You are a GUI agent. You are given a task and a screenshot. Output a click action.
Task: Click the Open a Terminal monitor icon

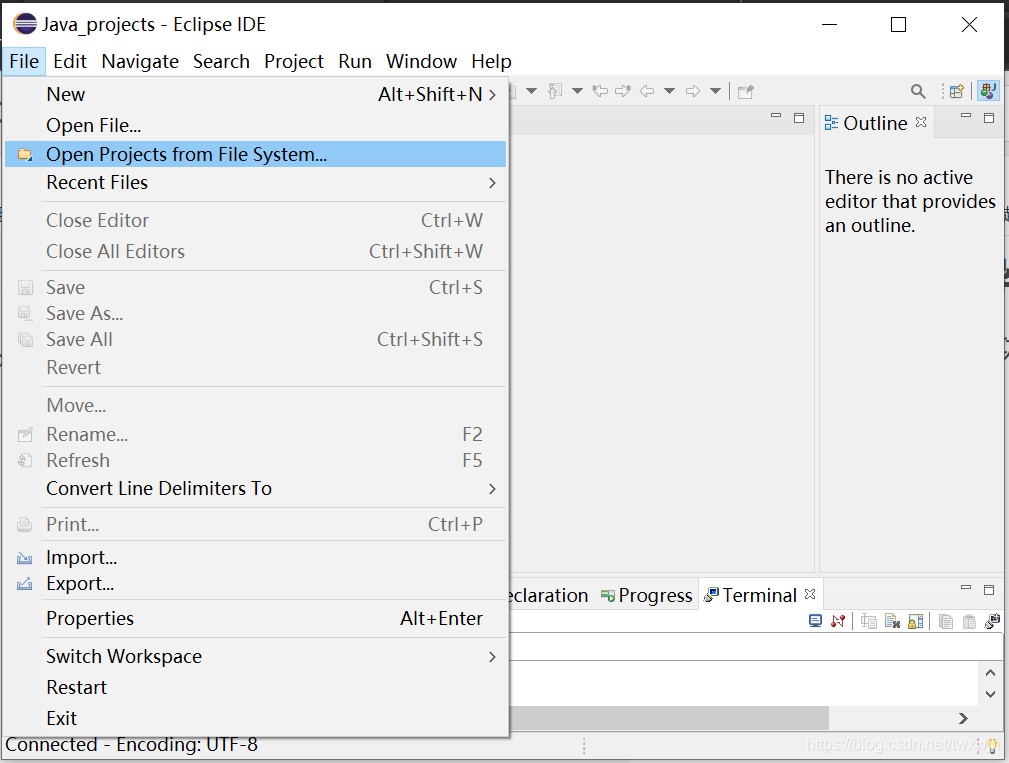tap(815, 621)
